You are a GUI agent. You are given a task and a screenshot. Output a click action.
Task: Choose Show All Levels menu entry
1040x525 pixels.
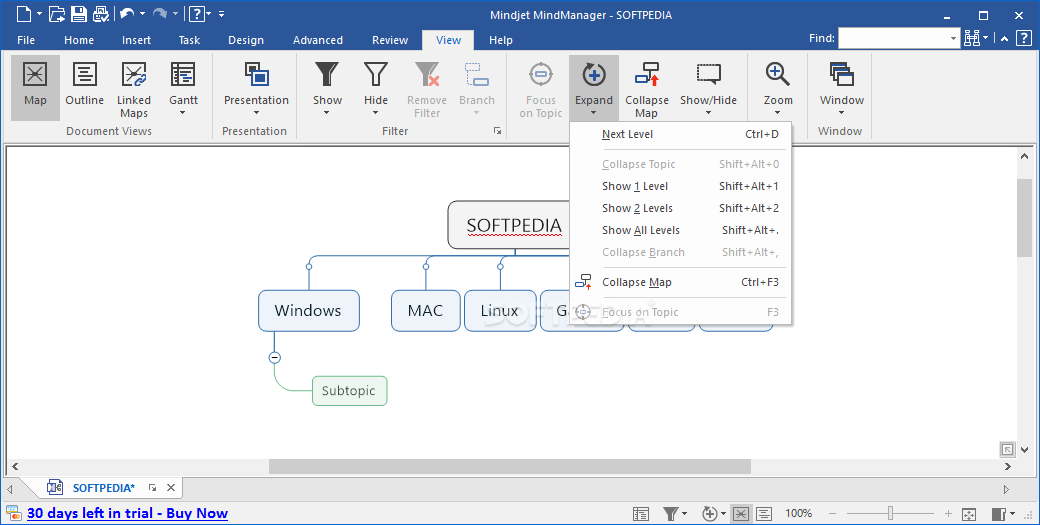pyautogui.click(x=681, y=230)
